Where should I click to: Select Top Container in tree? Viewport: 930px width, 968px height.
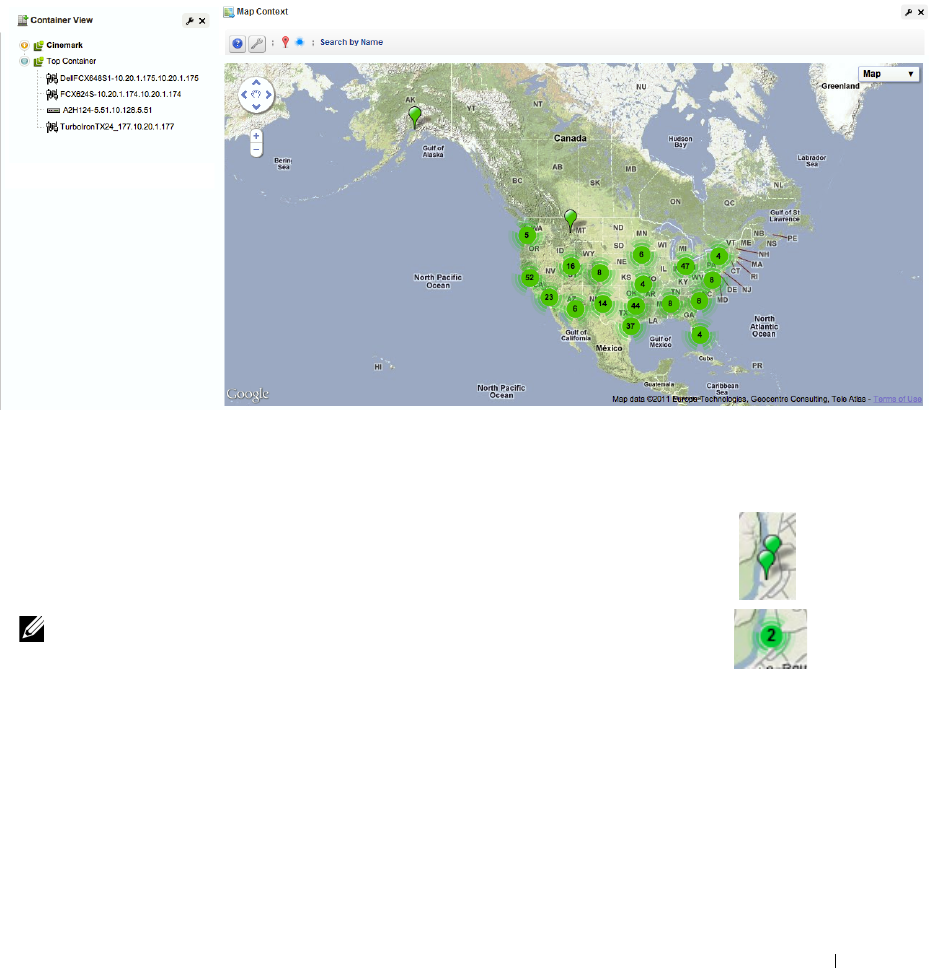[x=71, y=61]
